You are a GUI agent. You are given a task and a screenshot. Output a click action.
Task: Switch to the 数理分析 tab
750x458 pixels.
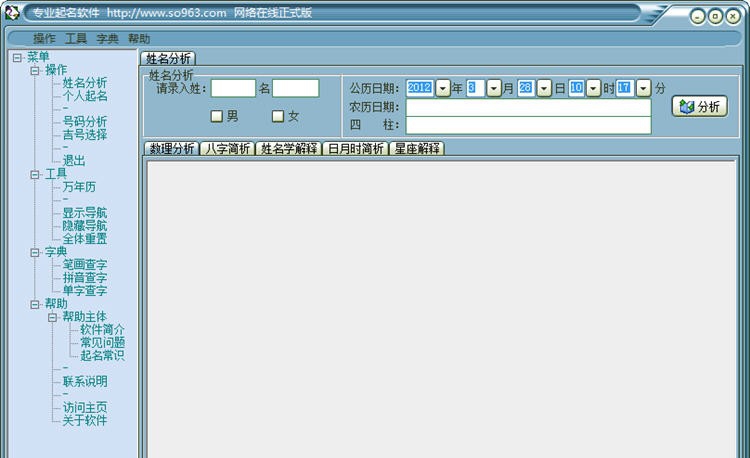click(x=172, y=149)
